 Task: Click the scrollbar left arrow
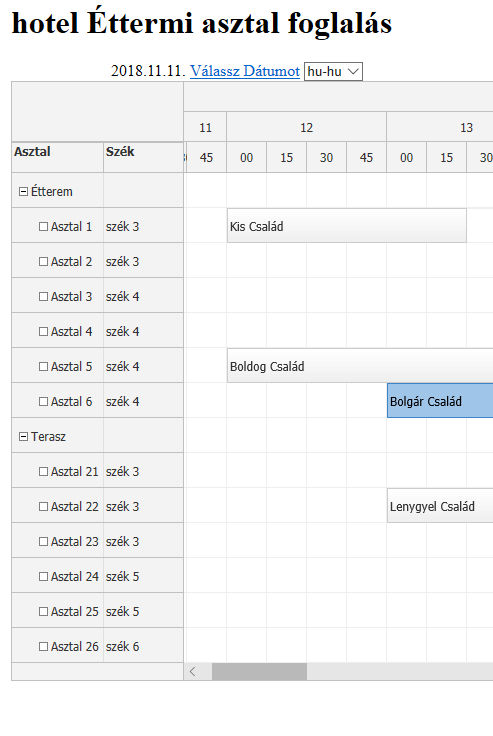coord(193,672)
